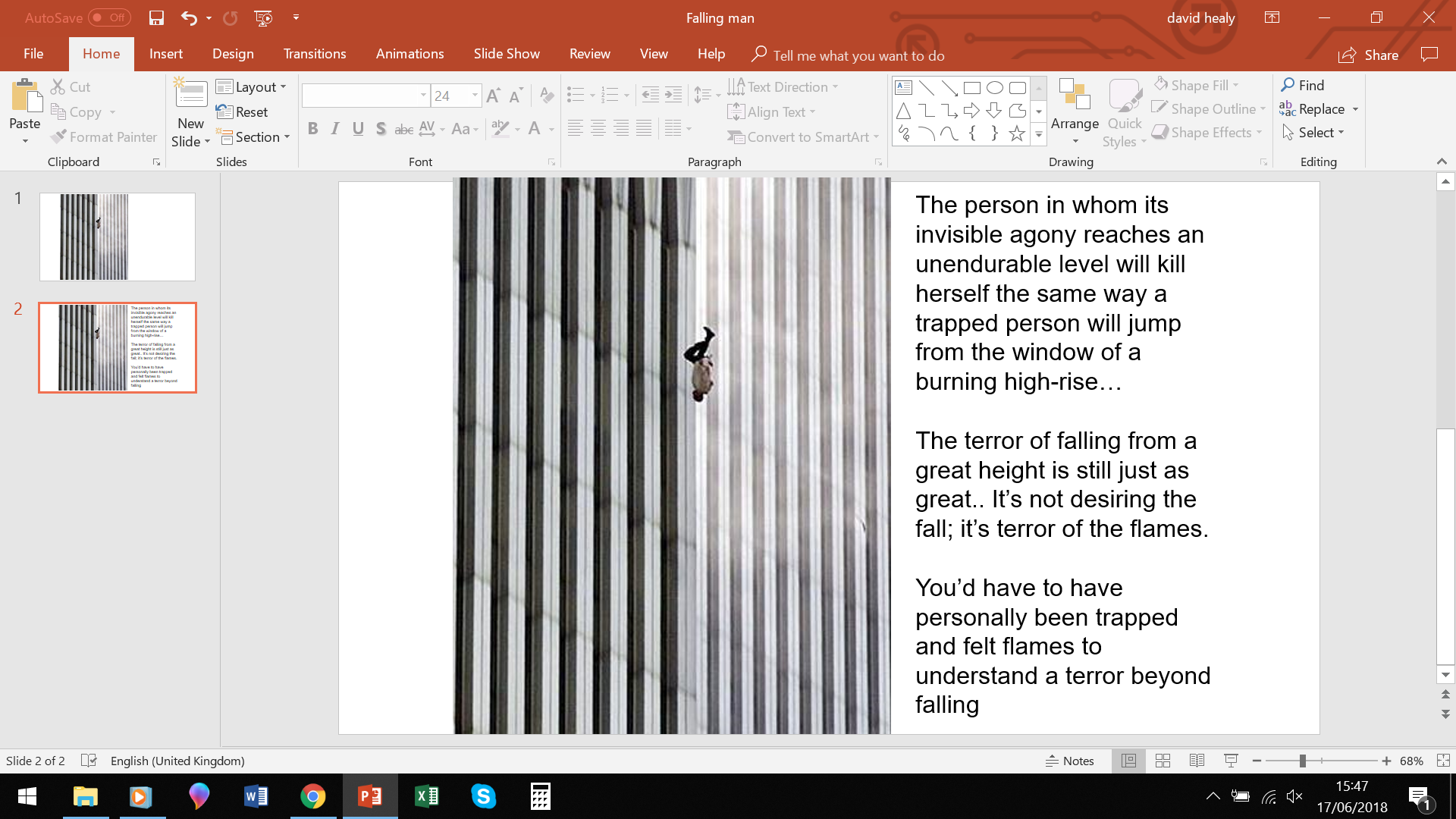The height and width of the screenshot is (819, 1456).
Task: Open the font size dropdown
Action: (x=475, y=96)
